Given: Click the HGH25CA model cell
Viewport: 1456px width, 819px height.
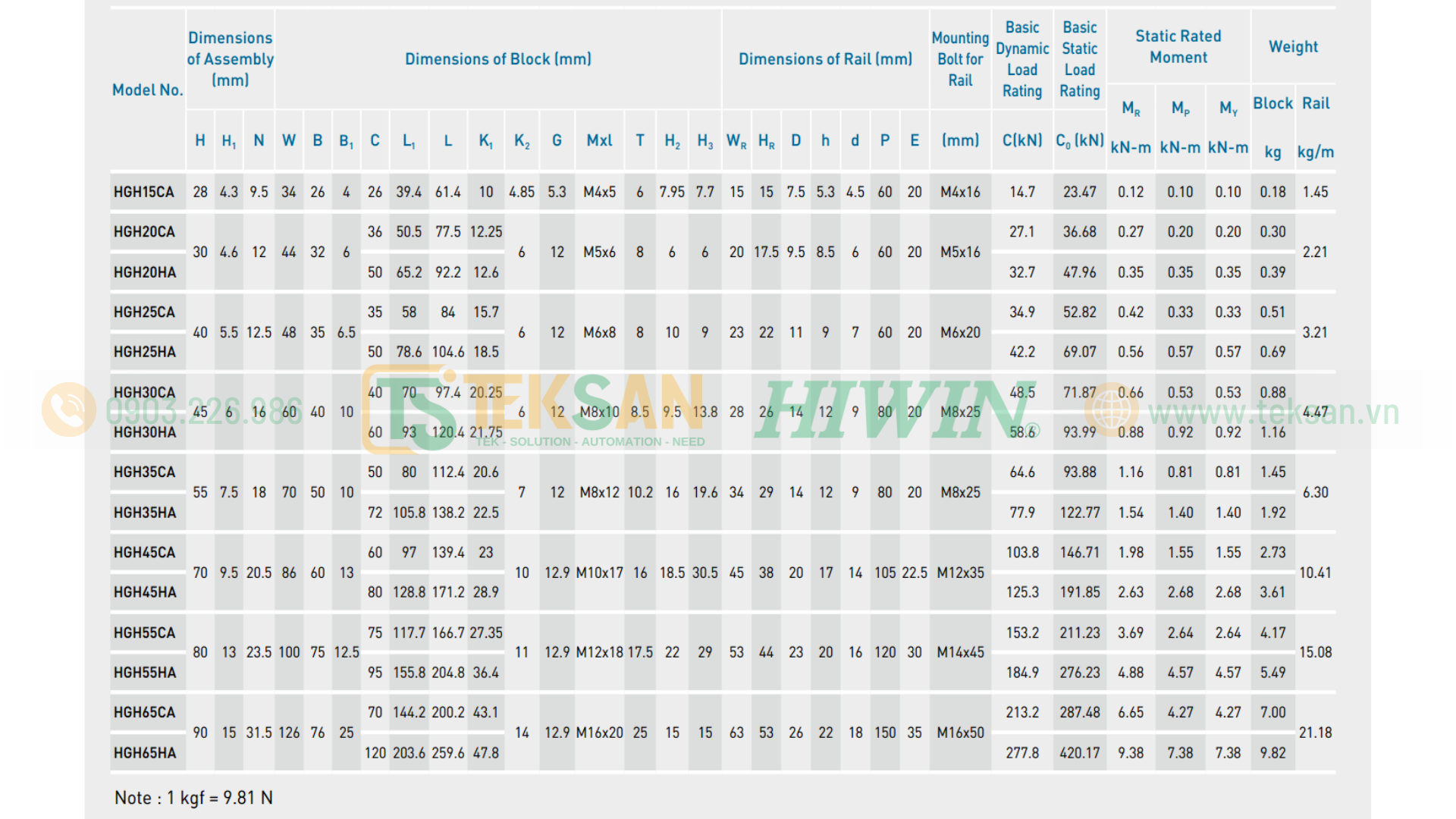Looking at the screenshot, I should point(144,312).
